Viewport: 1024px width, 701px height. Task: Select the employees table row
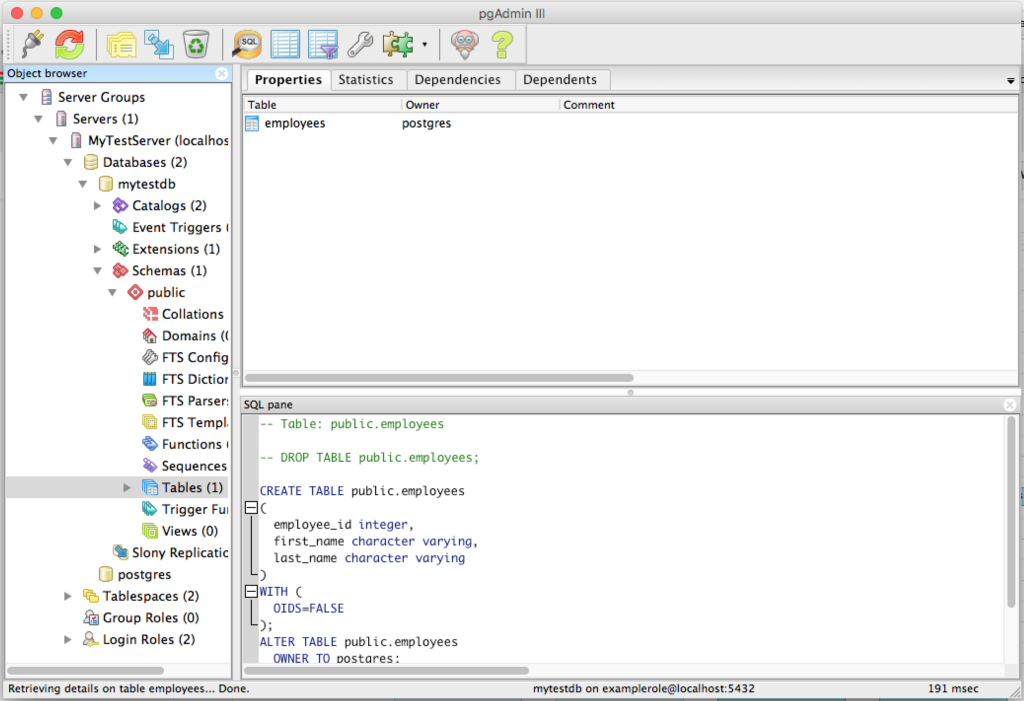tap(630, 123)
